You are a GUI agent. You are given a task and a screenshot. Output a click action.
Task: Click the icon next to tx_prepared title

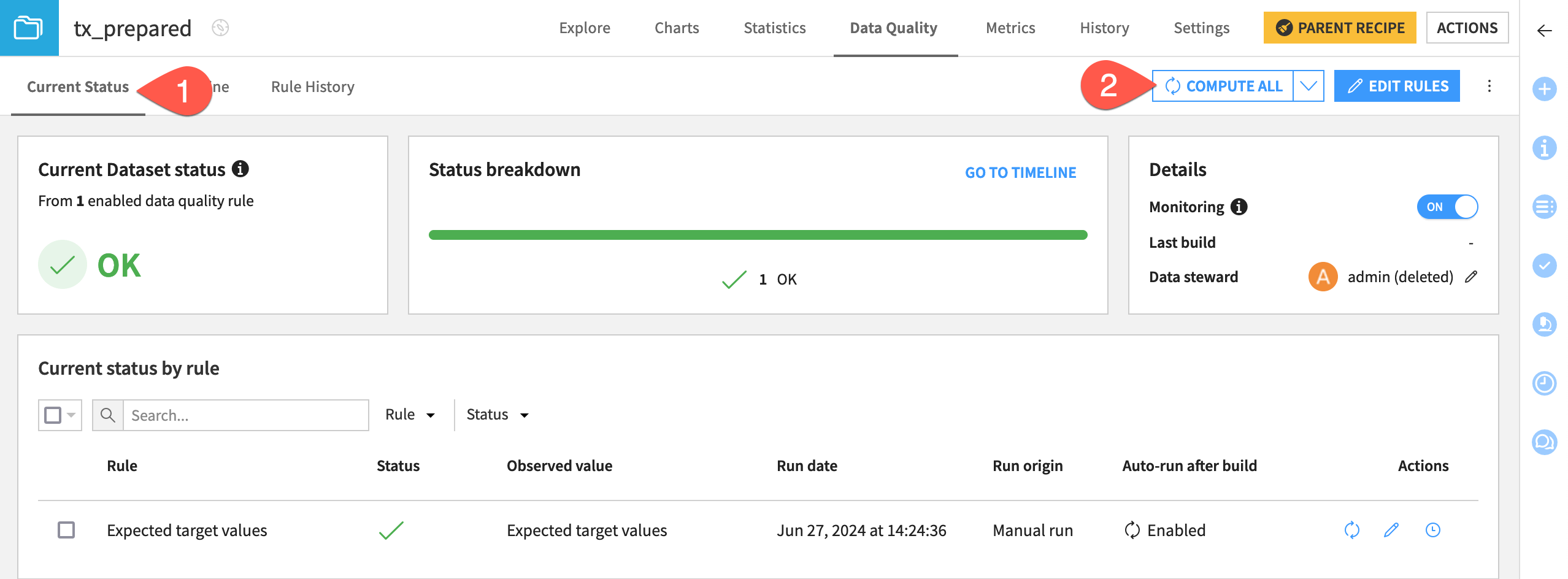[220, 28]
